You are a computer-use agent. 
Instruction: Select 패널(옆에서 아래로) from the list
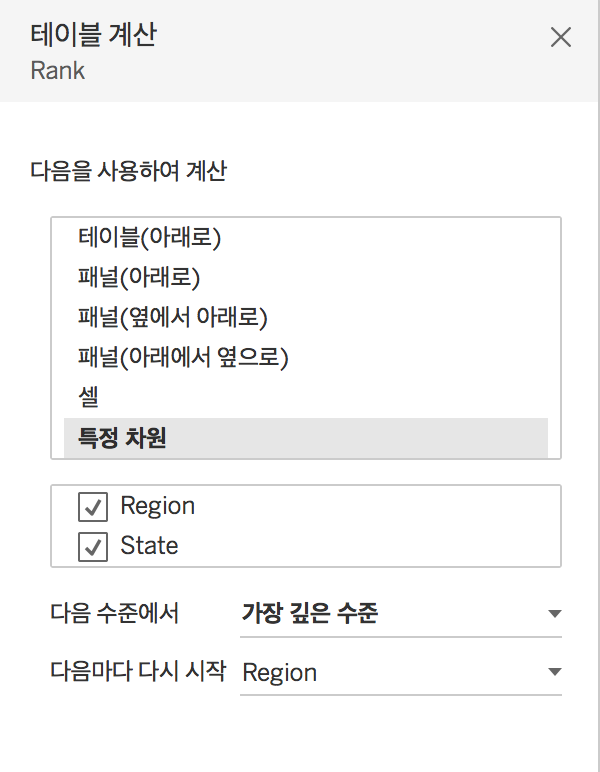(x=173, y=317)
